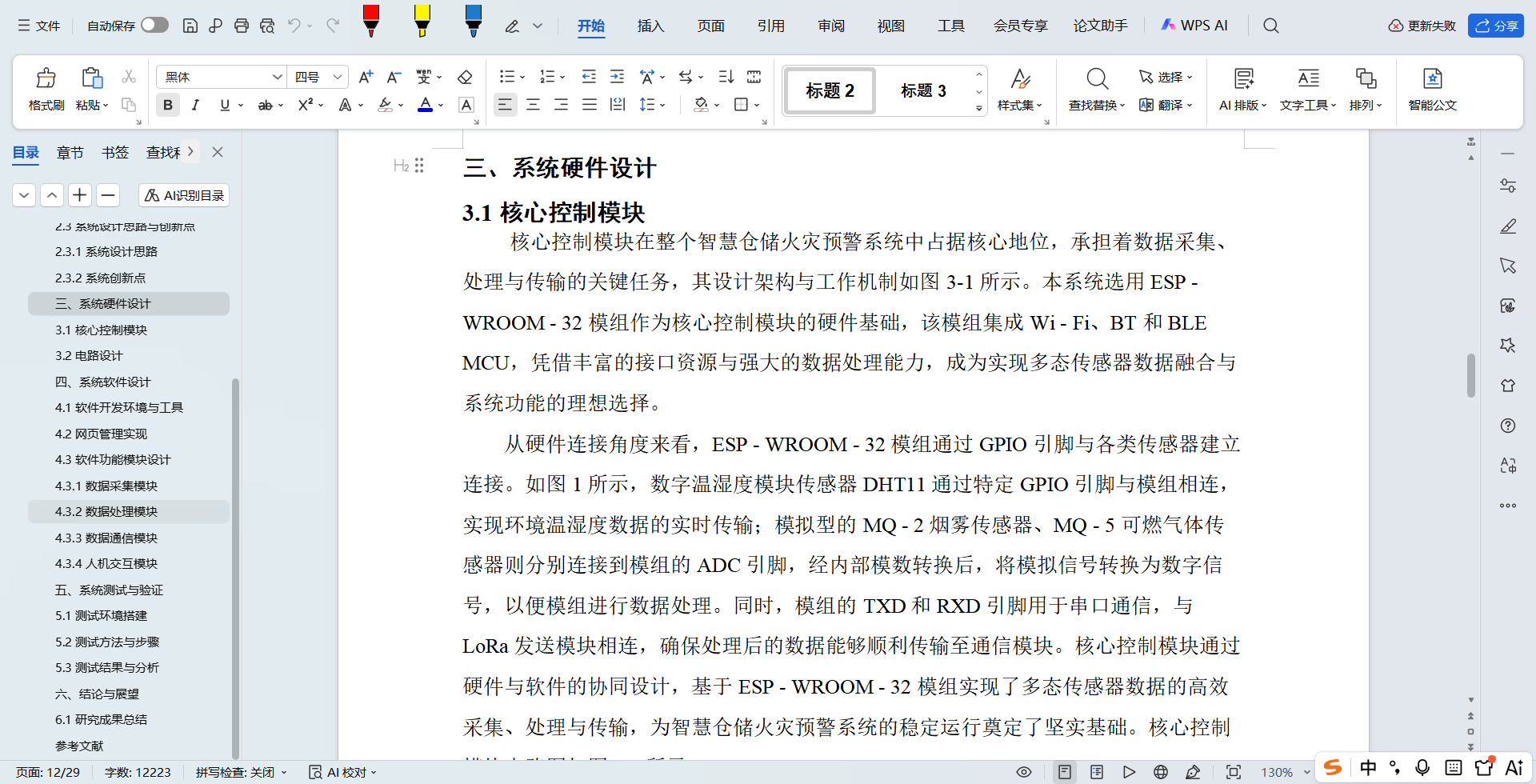1536x784 pixels.
Task: Expand the bullet list options arrow
Action: [x=522, y=78]
